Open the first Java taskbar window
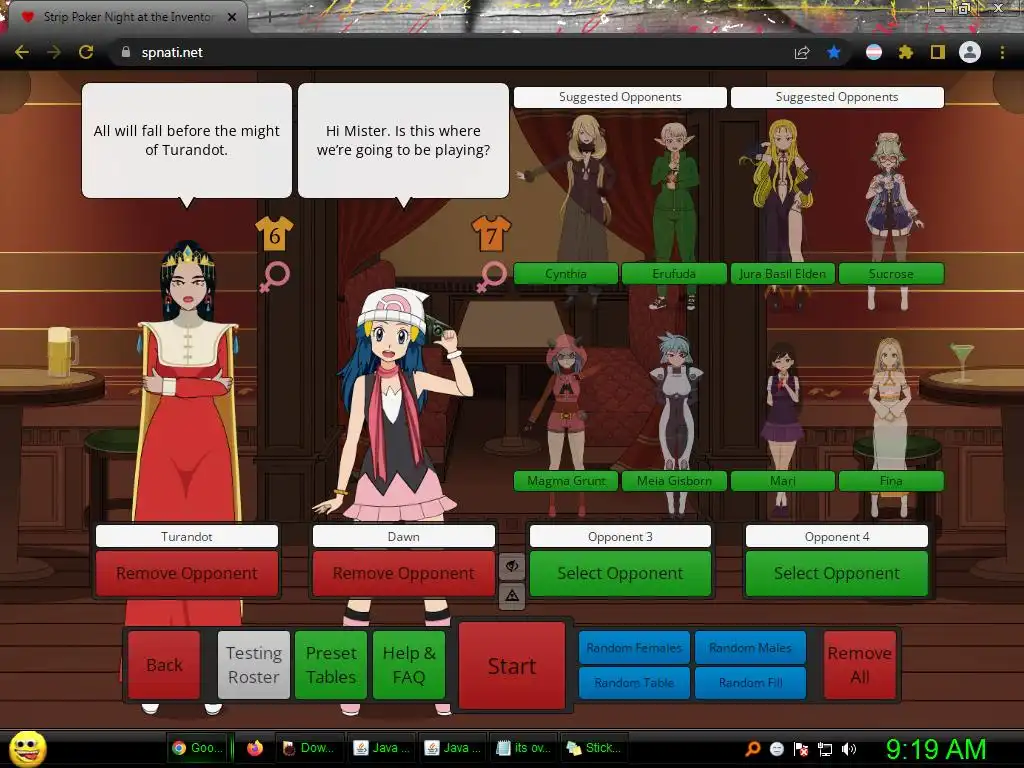Viewport: 1024px width, 768px height. 381,748
